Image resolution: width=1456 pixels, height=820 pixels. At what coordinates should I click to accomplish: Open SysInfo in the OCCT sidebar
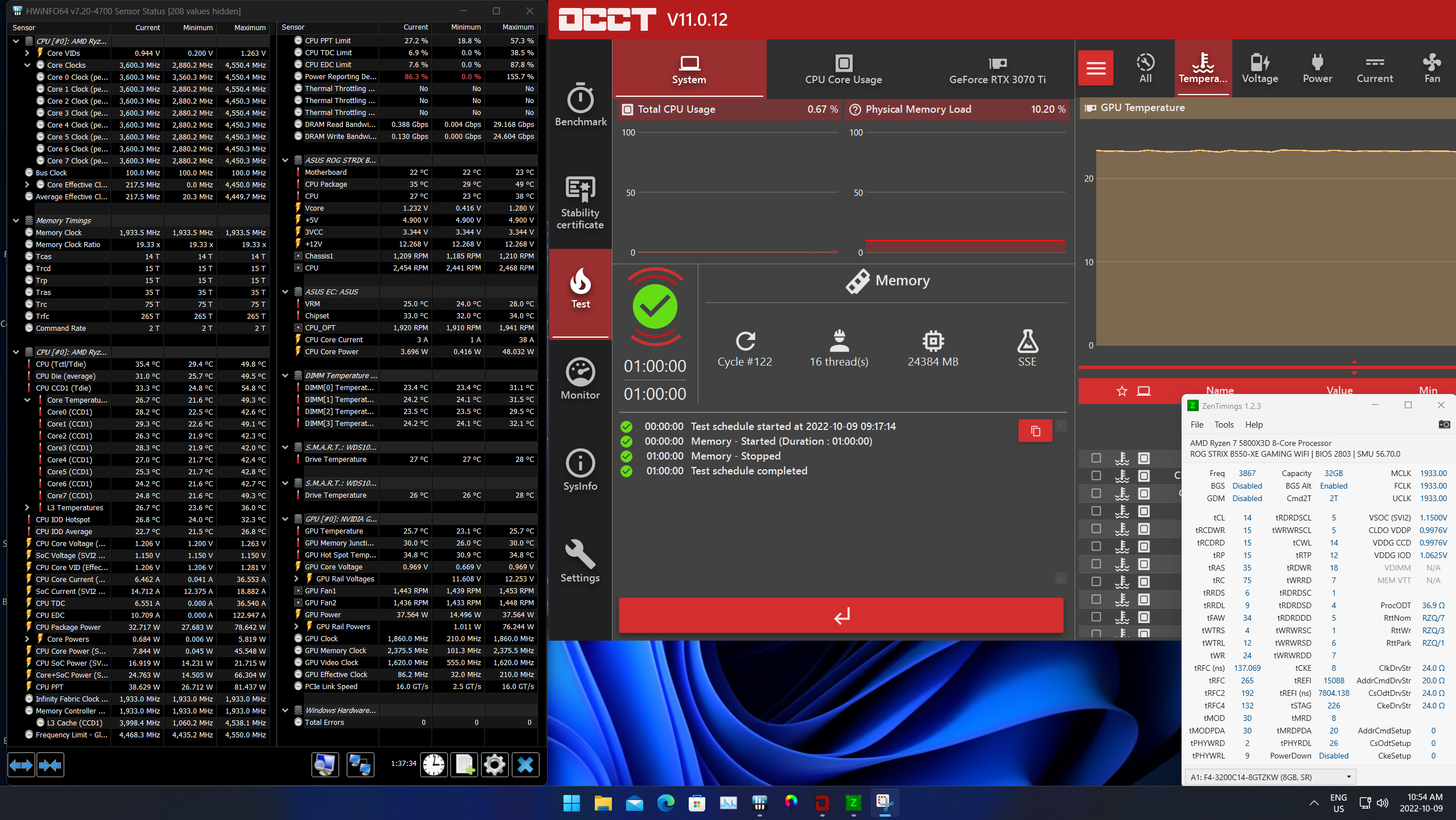pos(580,470)
